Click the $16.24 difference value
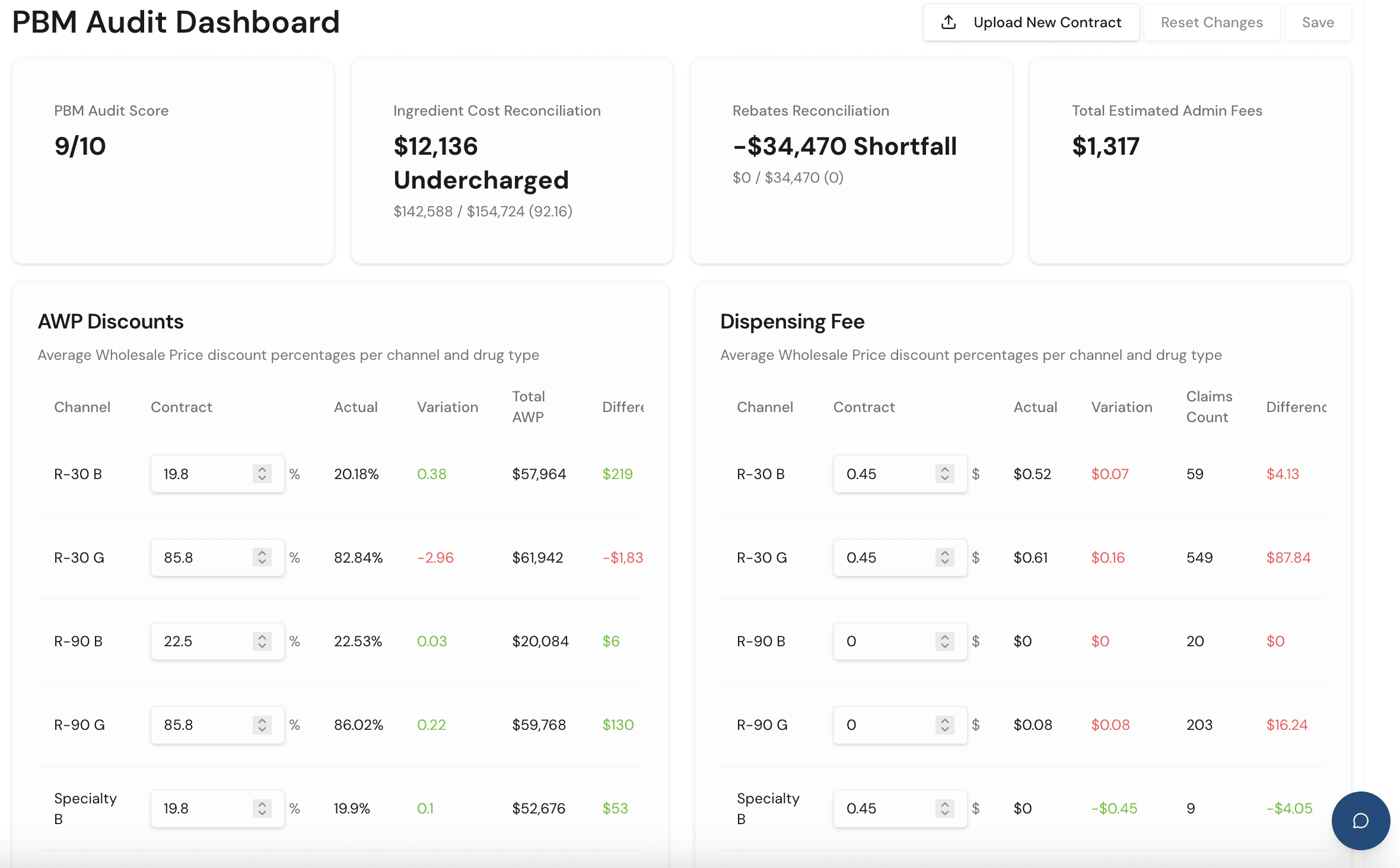 tap(1287, 725)
